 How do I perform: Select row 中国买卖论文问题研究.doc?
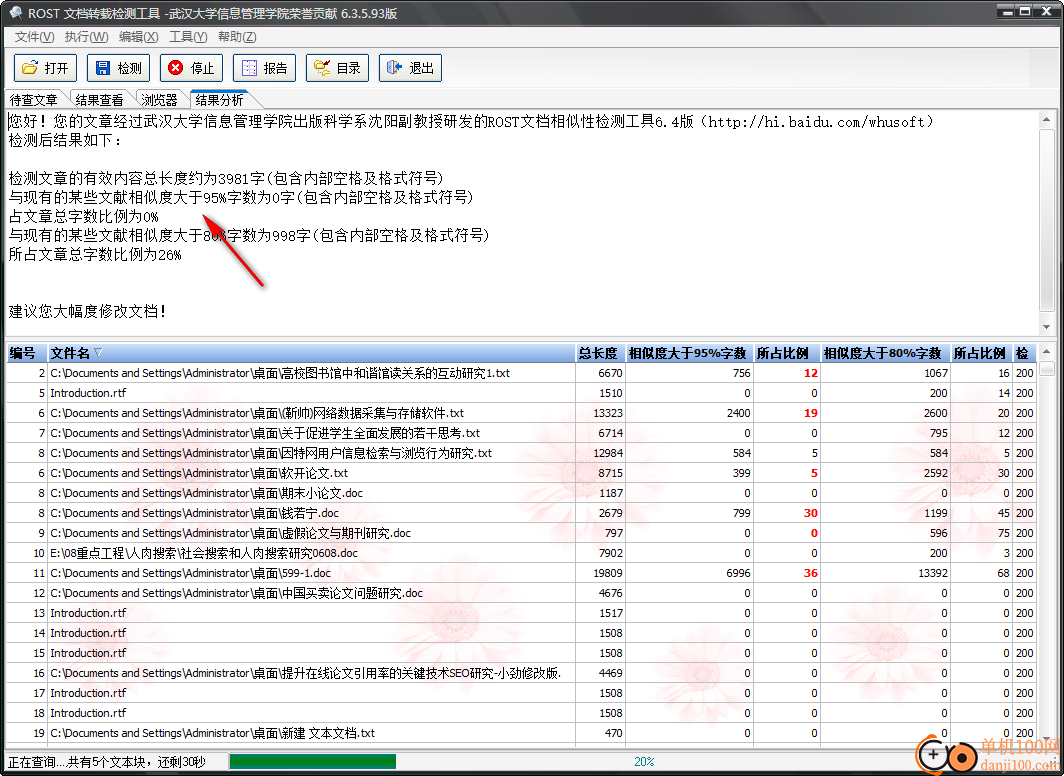[x=520, y=593]
